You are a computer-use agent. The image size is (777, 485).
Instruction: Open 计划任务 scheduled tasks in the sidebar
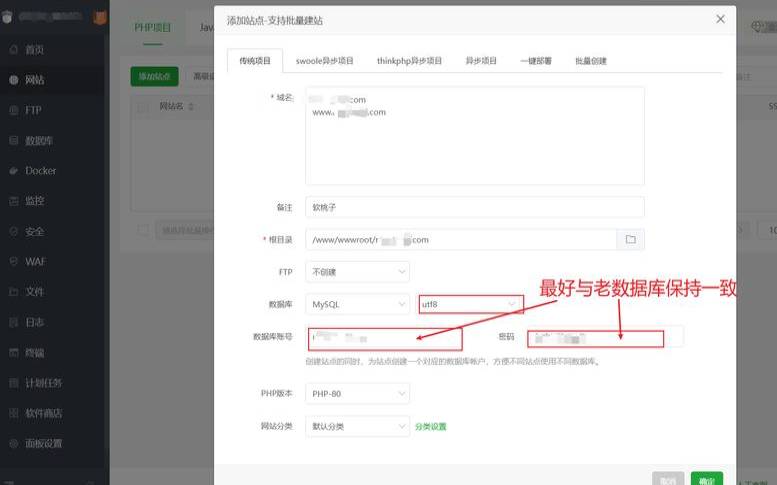point(43,383)
